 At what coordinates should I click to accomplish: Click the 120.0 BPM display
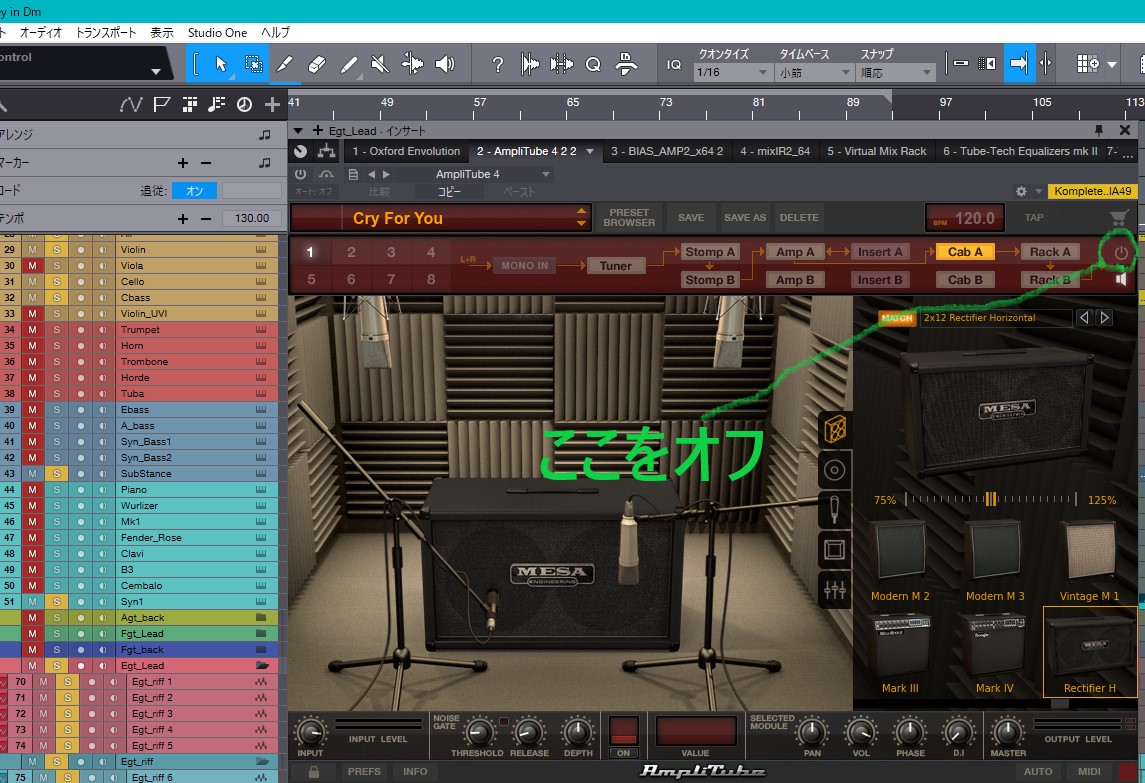pos(965,218)
